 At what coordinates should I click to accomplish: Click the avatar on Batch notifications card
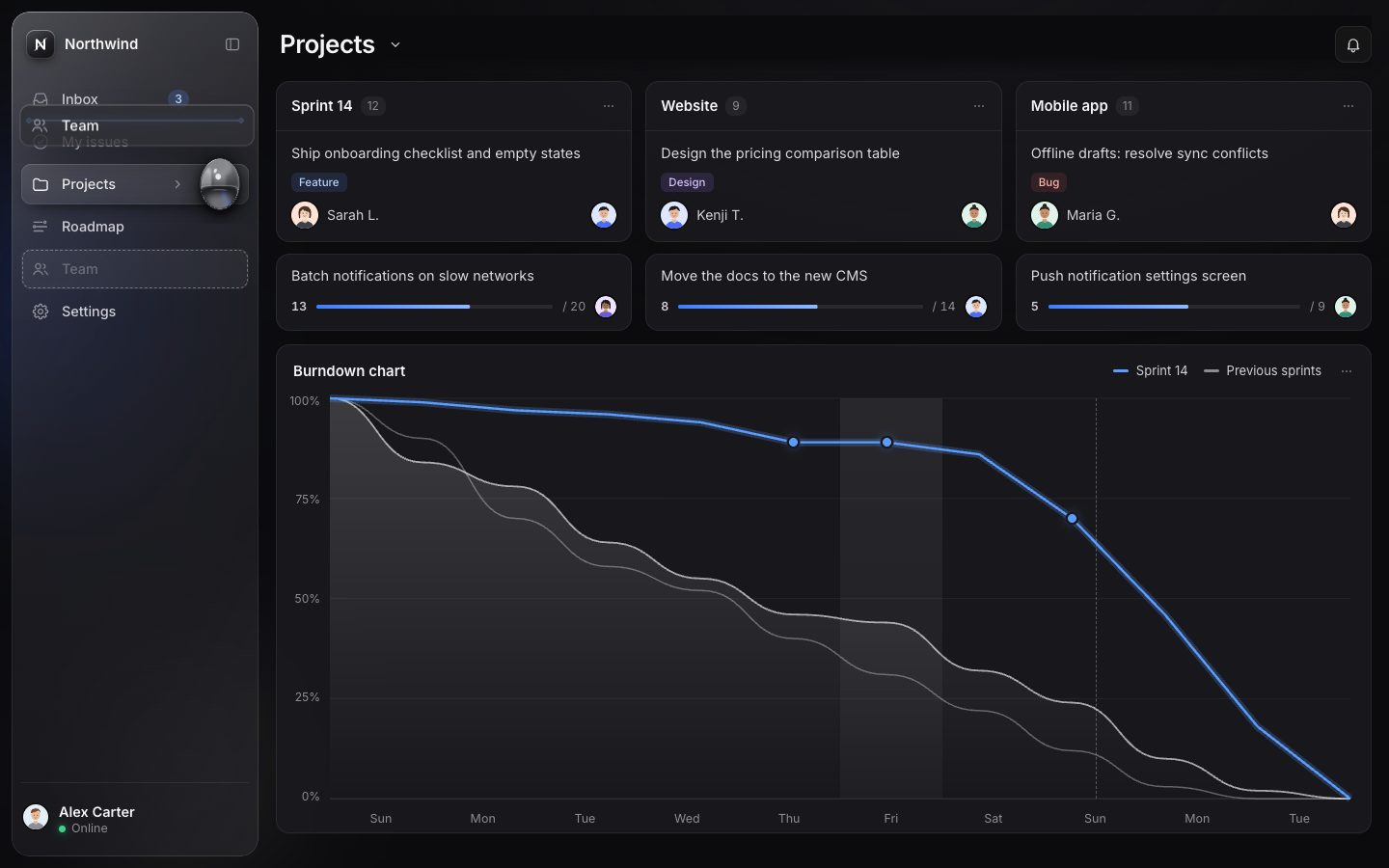tap(606, 307)
